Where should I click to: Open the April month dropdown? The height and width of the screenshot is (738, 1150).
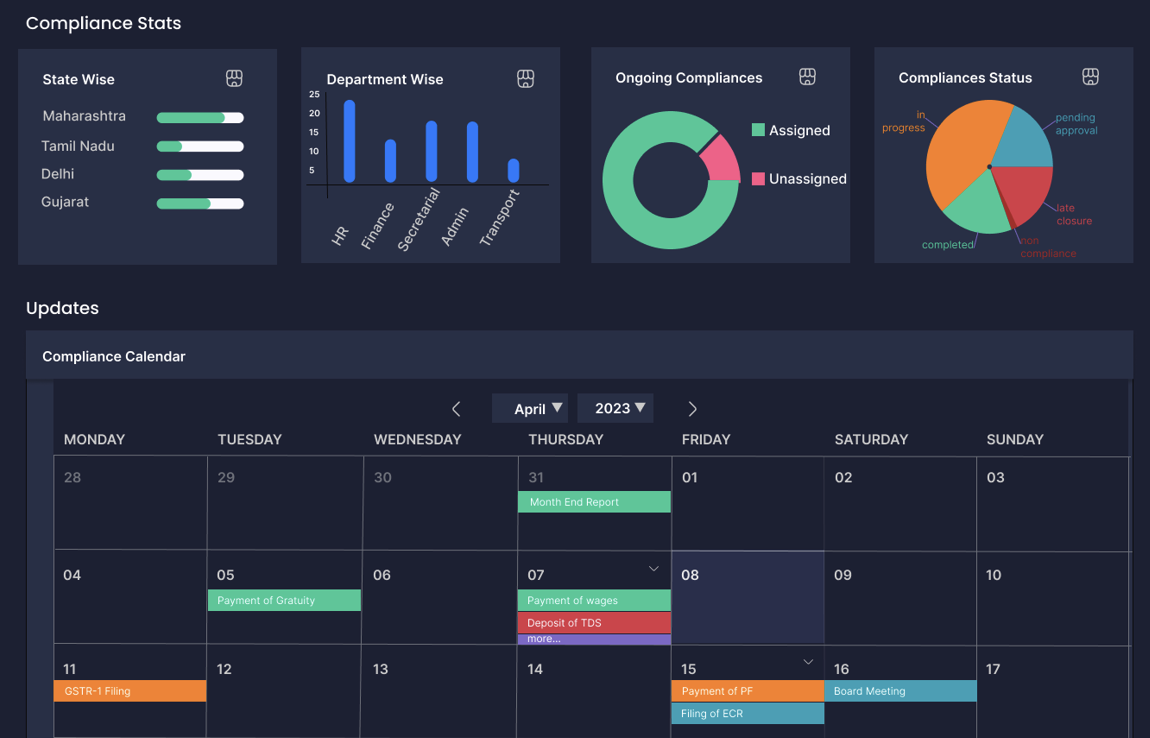pos(530,408)
